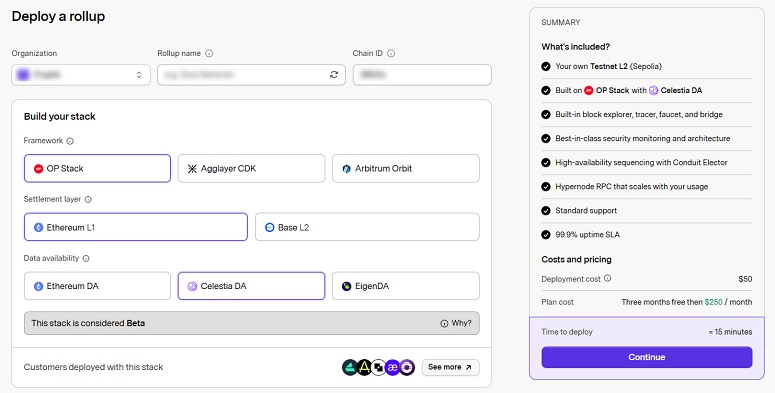
Task: Select Ethereum DA data availability
Action: point(97,286)
